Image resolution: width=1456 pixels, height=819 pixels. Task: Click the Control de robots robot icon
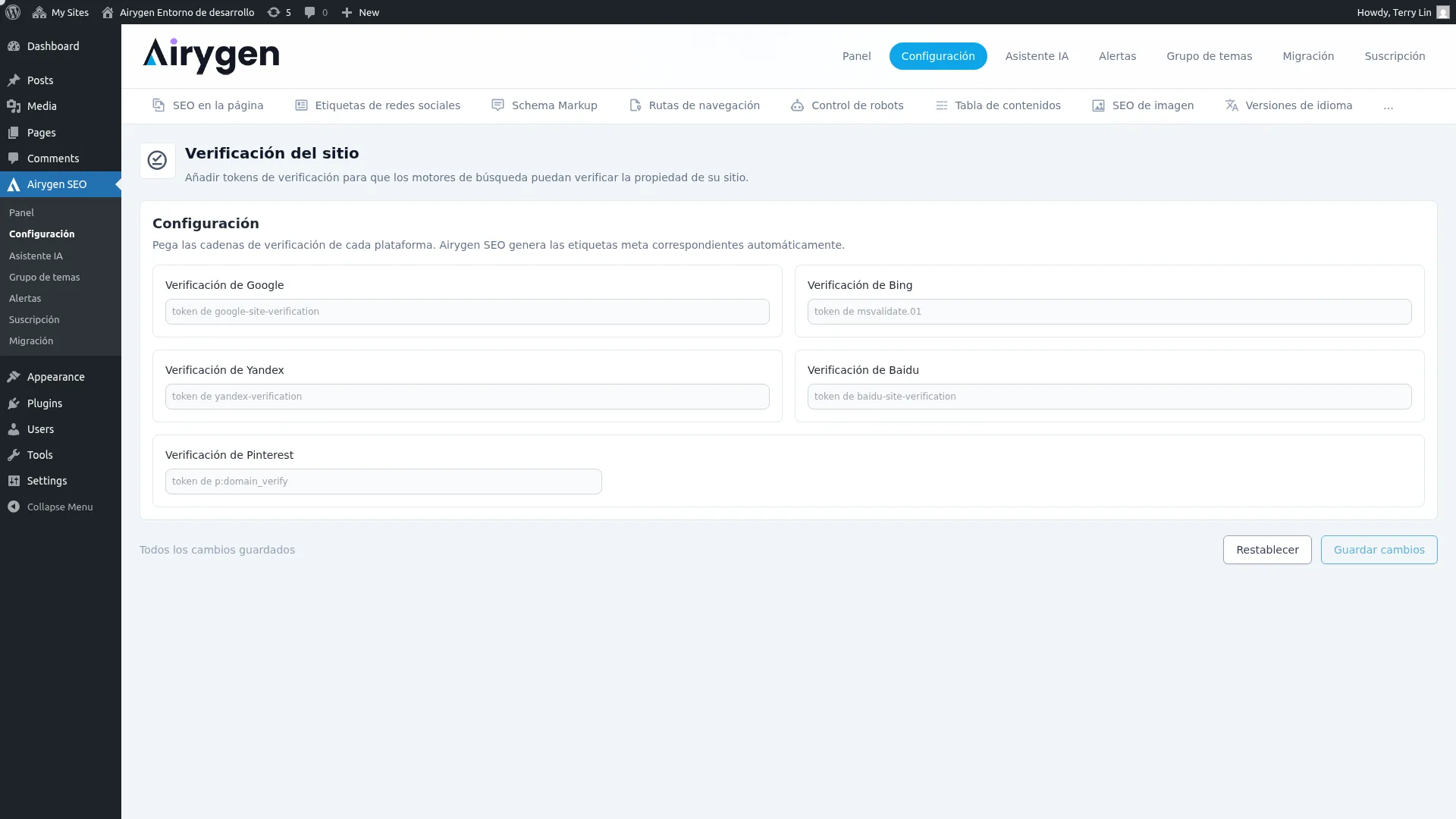pyautogui.click(x=797, y=105)
